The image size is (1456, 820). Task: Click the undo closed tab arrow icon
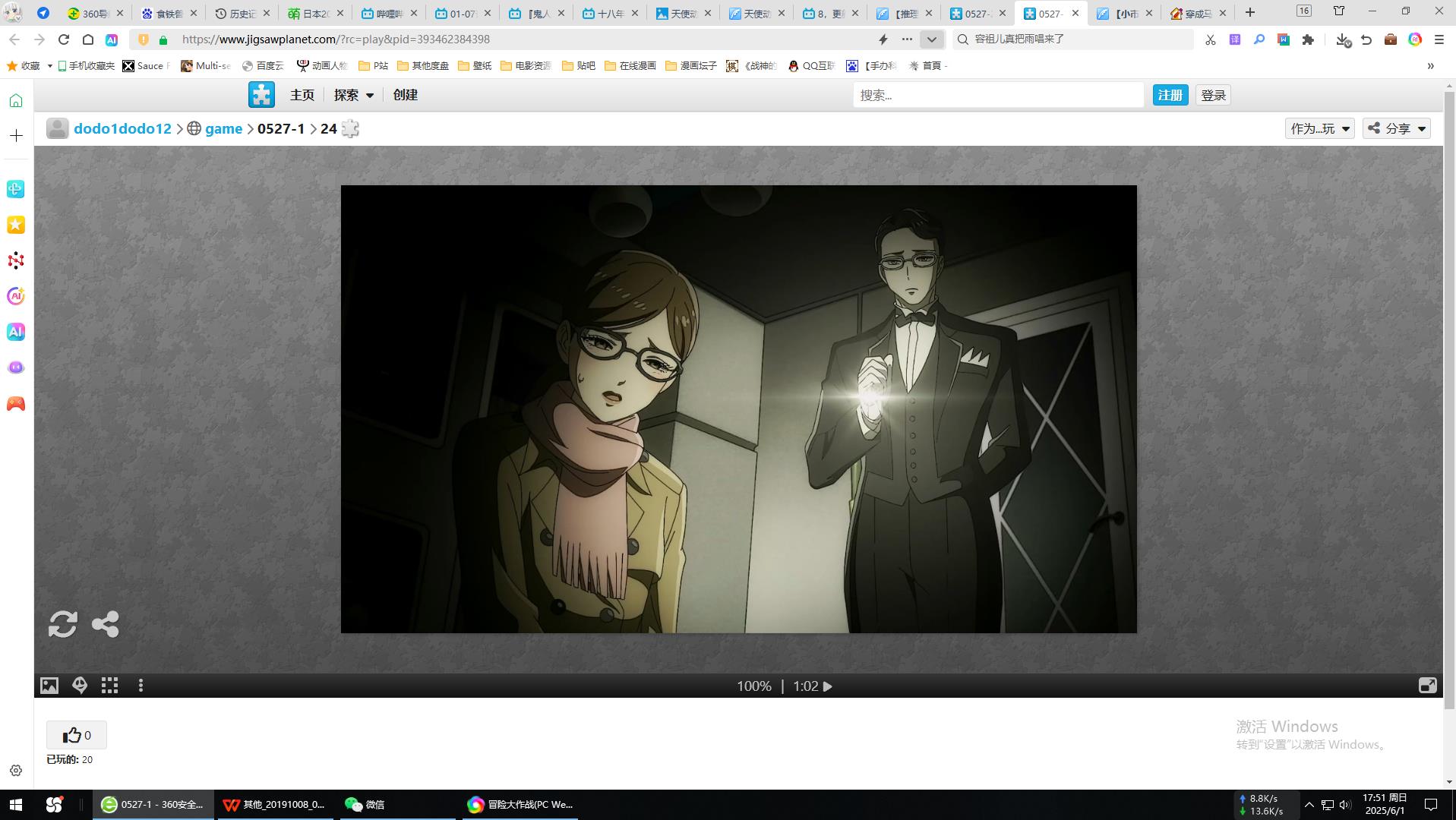pyautogui.click(x=1366, y=39)
